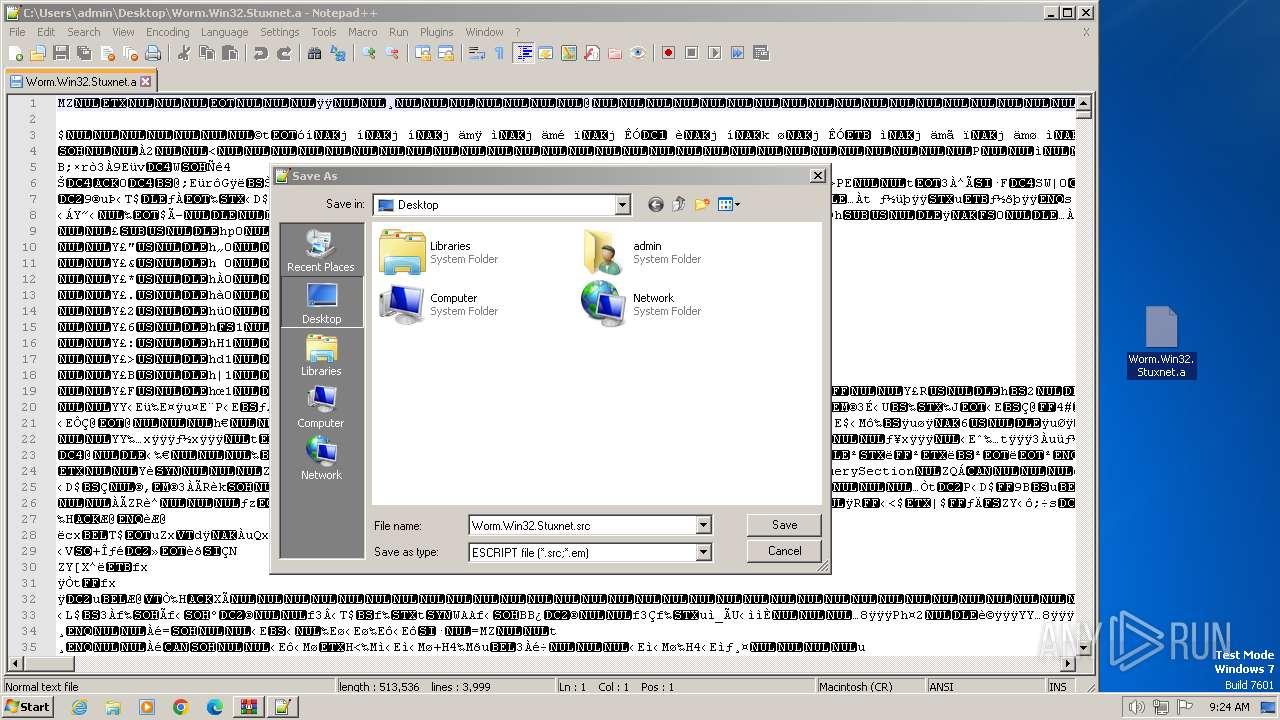
Task: Click the Undo arrow icon
Action: pos(260,53)
